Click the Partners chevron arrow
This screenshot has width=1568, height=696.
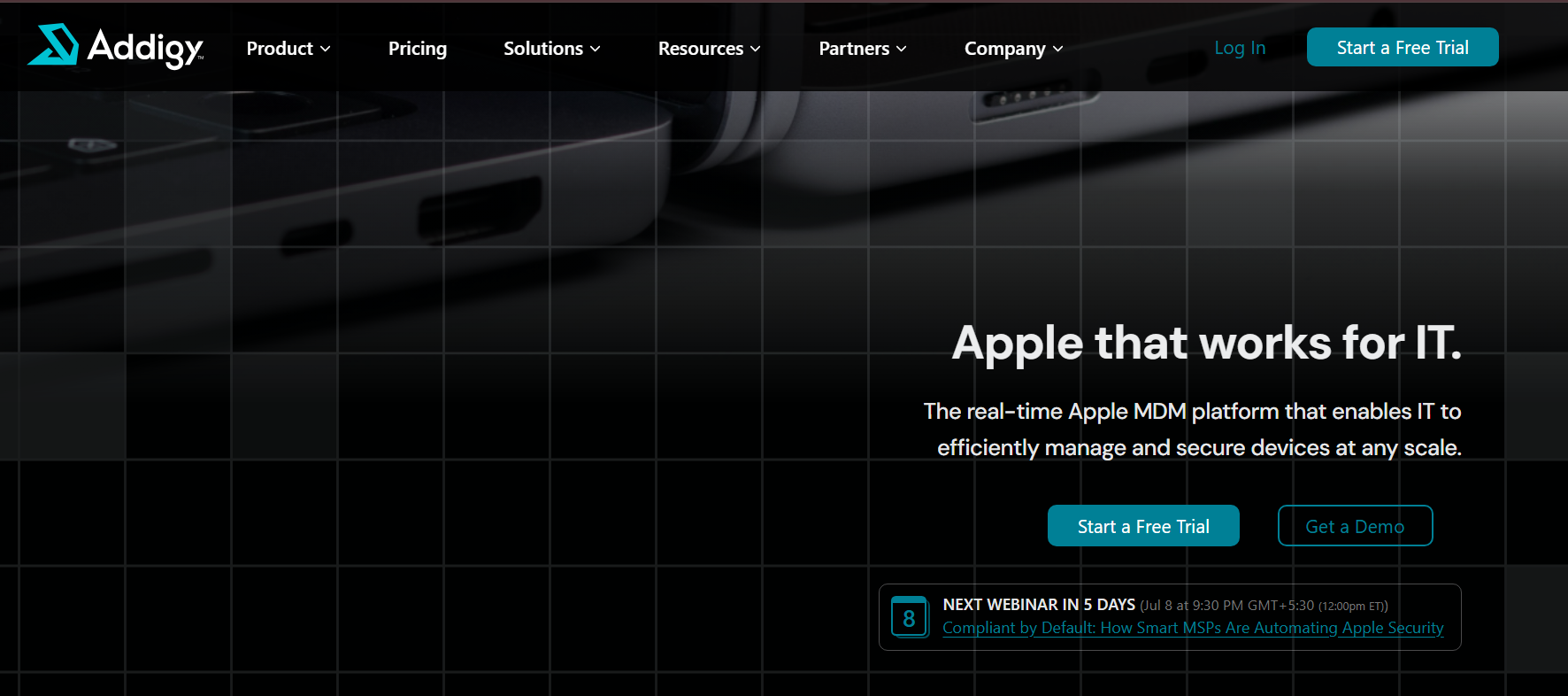pyautogui.click(x=901, y=49)
